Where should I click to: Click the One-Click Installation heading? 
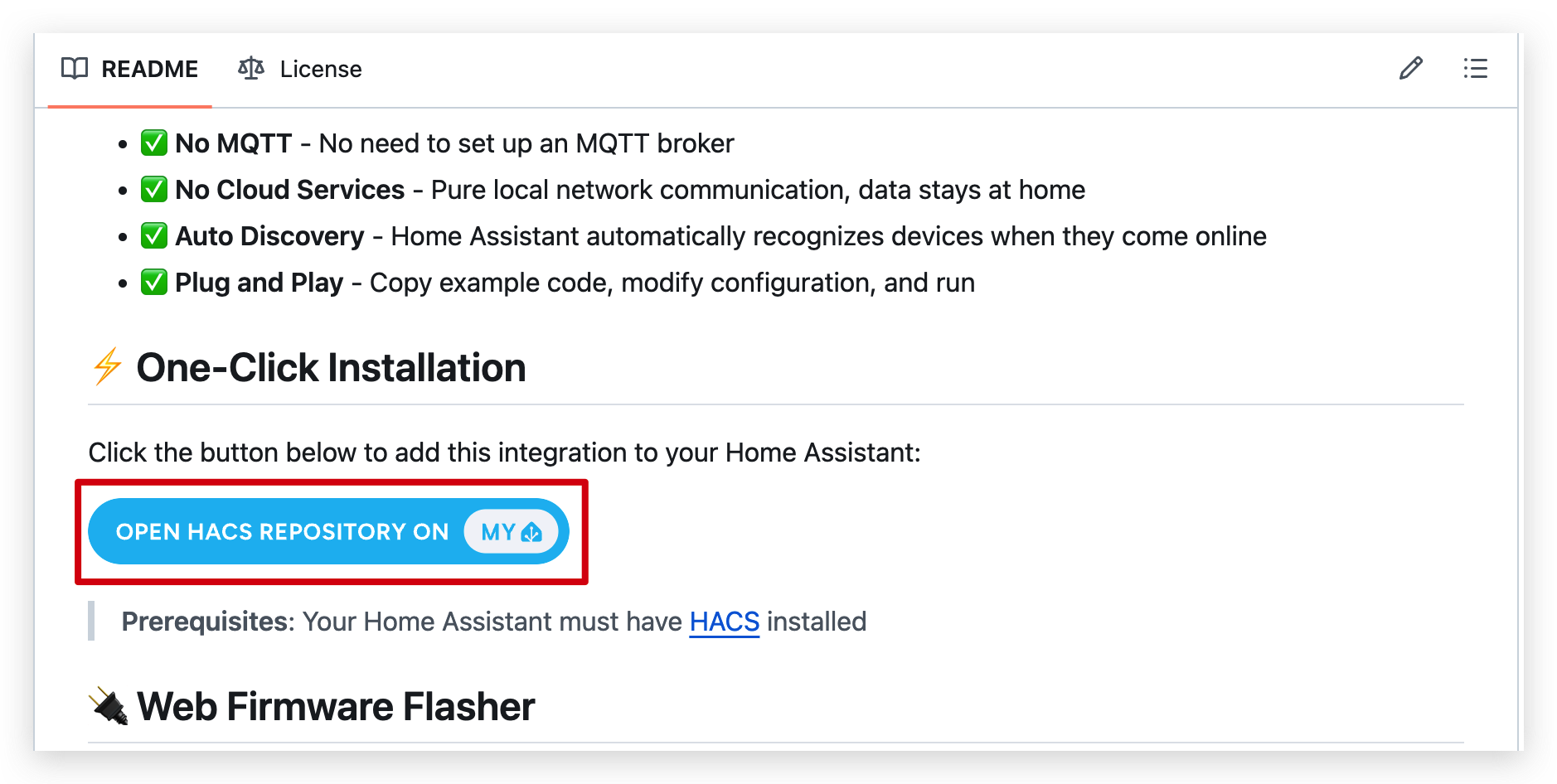tap(331, 368)
